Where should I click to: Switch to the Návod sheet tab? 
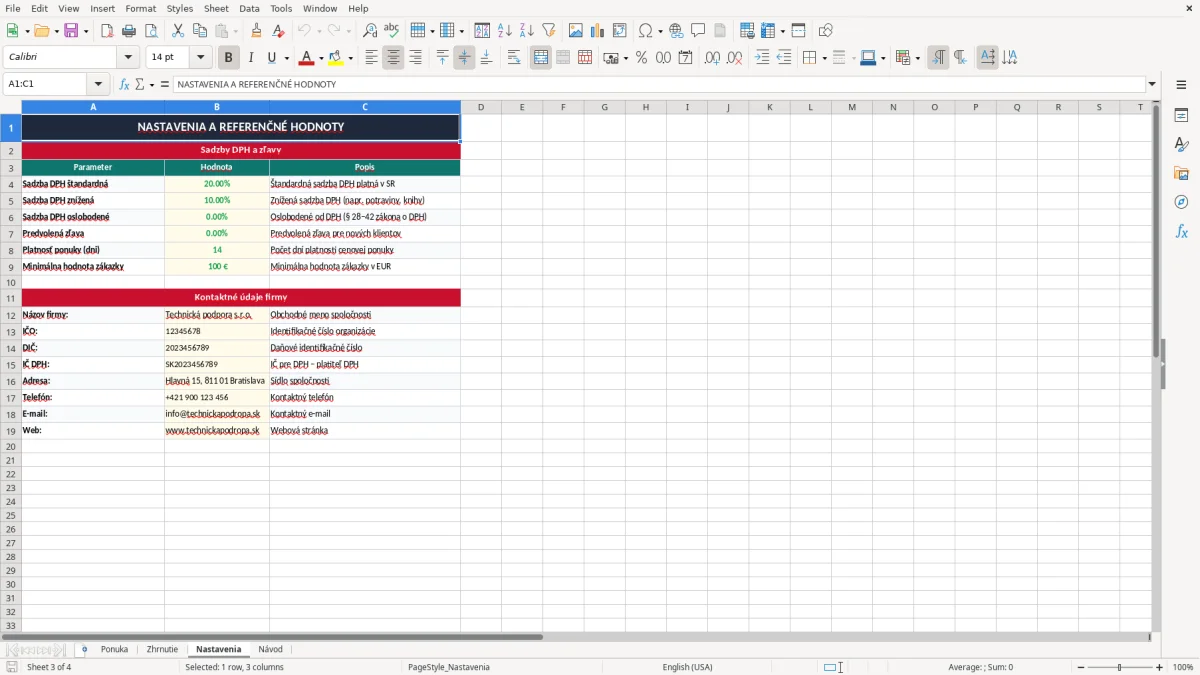pyautogui.click(x=270, y=649)
